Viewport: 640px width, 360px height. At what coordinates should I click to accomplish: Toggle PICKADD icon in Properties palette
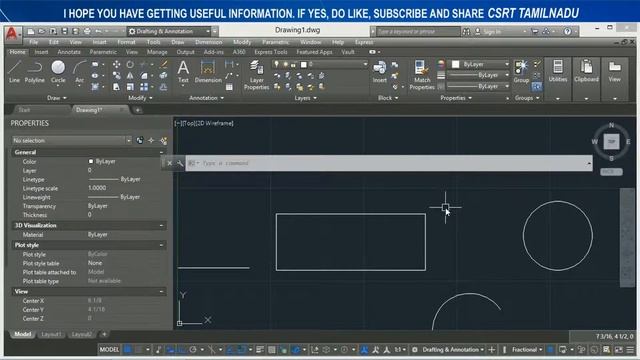(140, 140)
